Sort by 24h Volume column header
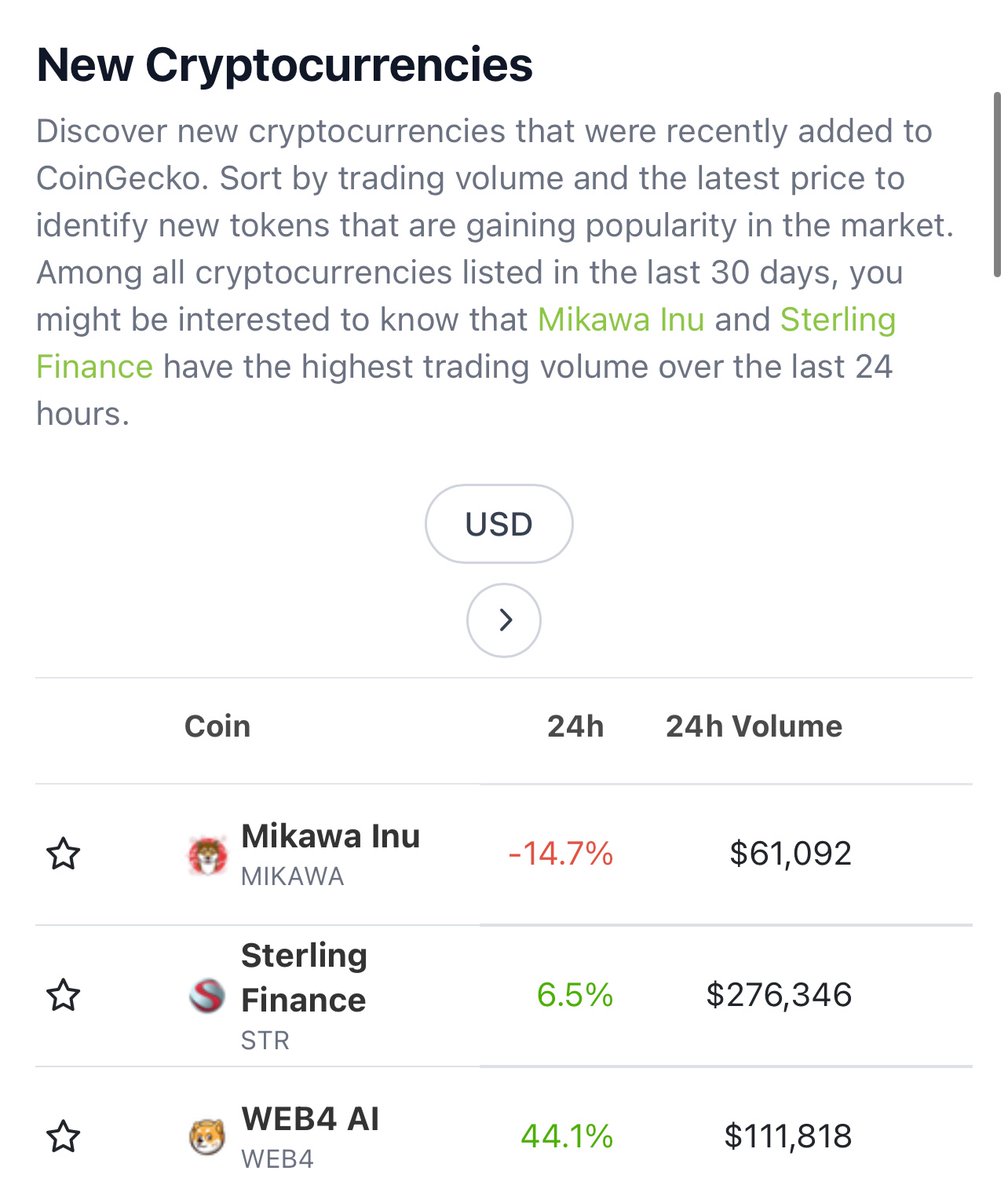 click(x=754, y=726)
